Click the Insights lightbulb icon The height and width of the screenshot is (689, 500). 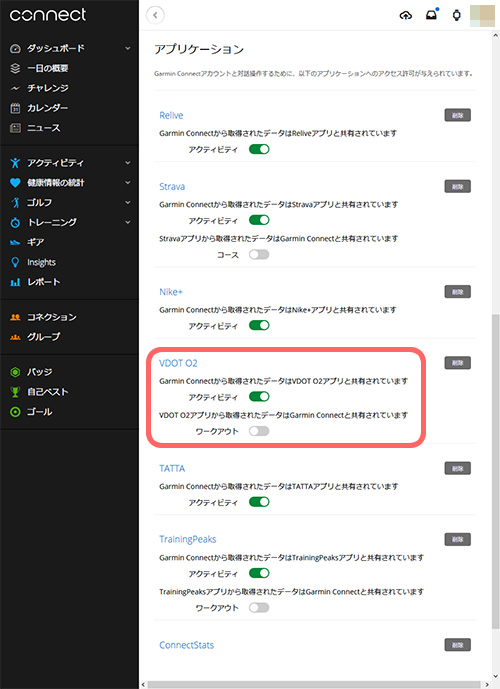click(x=15, y=262)
